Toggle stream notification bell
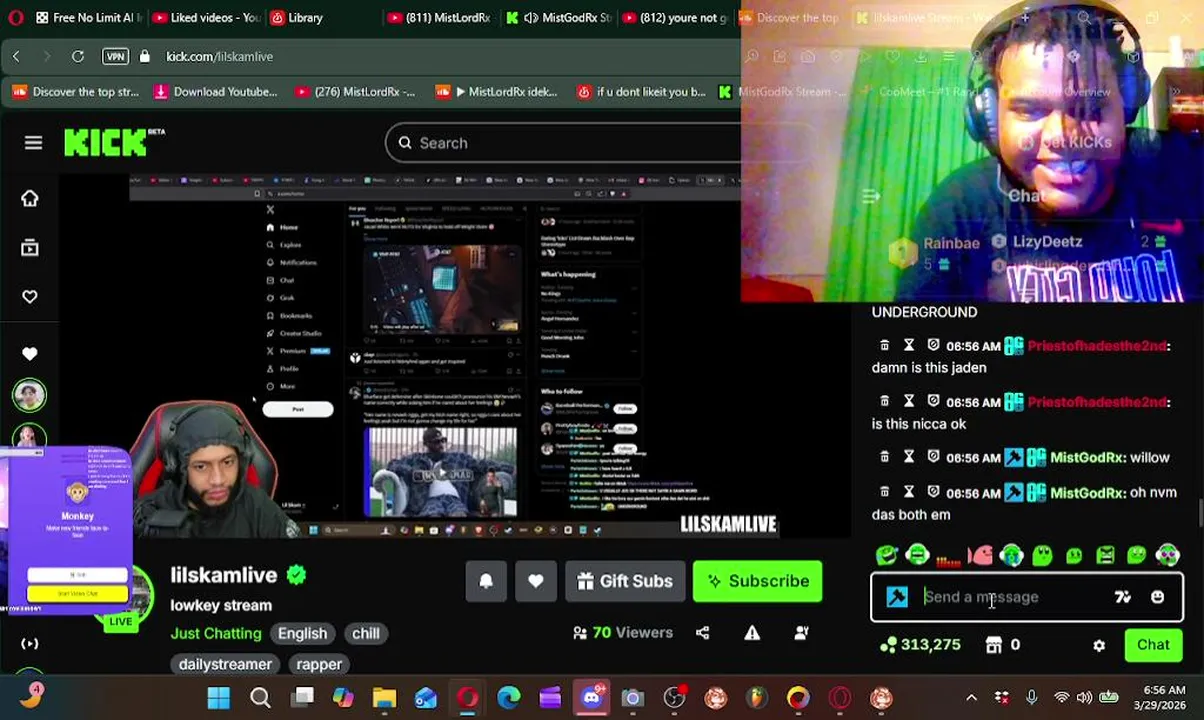Viewport: 1204px width, 720px height. pos(486,581)
